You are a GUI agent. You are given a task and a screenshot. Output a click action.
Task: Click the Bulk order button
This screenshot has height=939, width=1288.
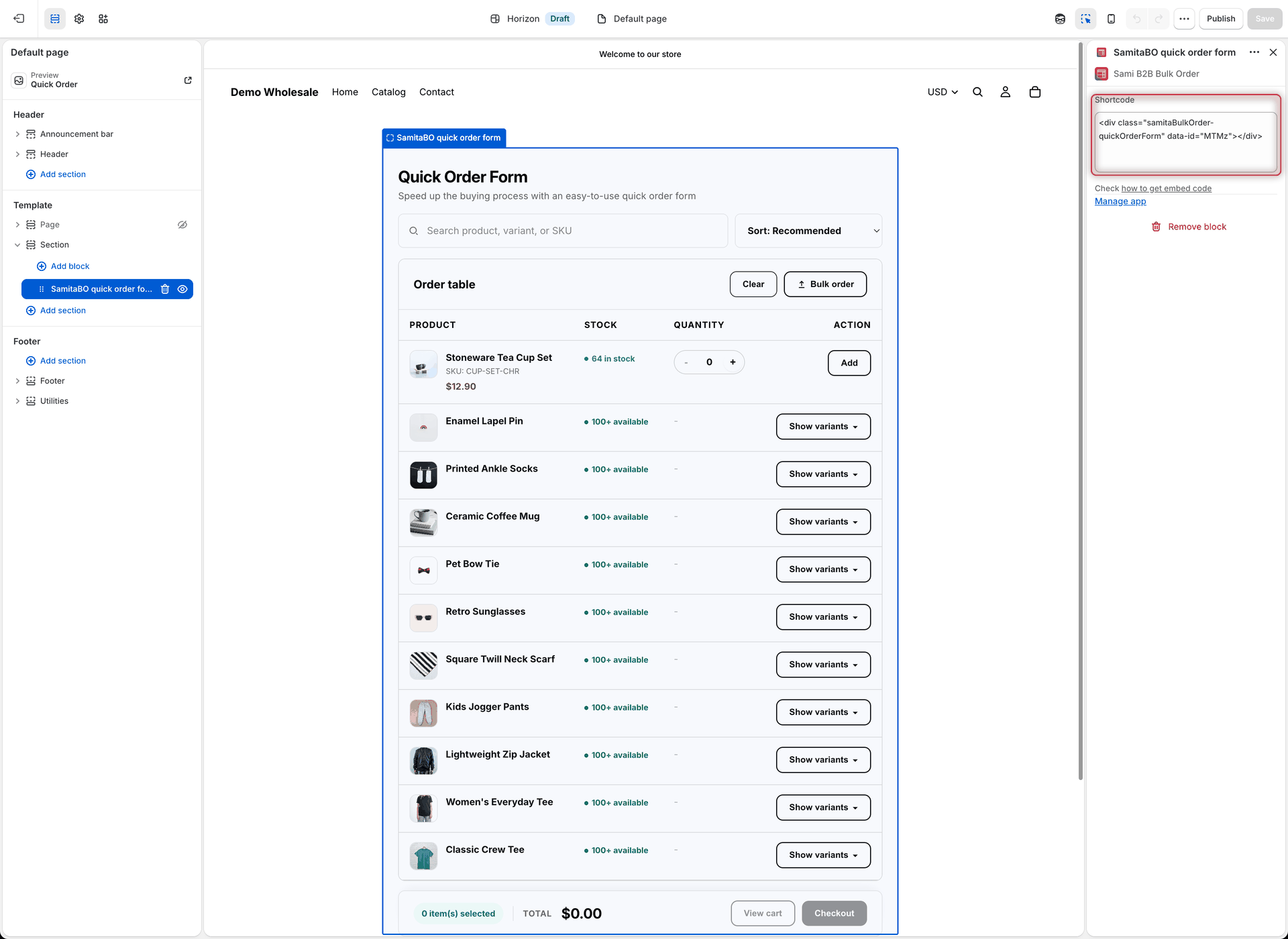[825, 284]
